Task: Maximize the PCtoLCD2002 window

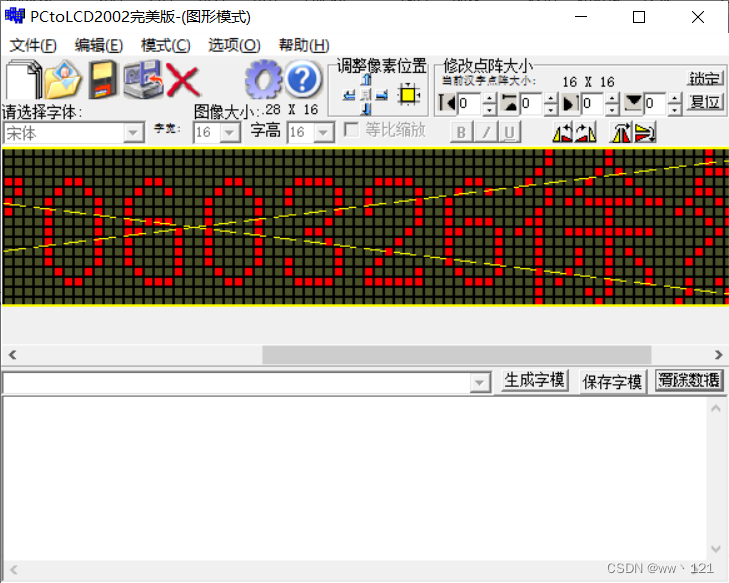Action: tap(639, 17)
